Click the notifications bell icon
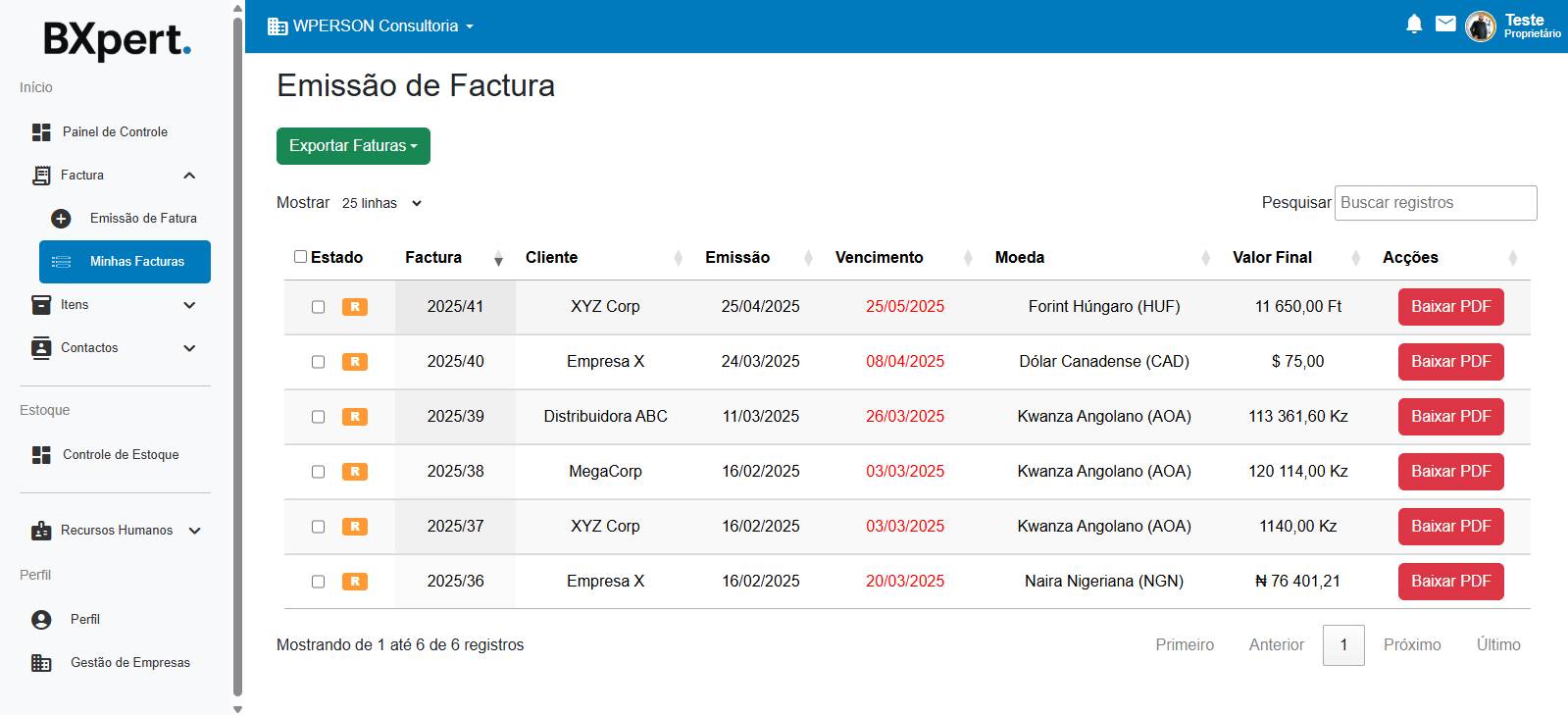Viewport: 1568px width, 715px height. click(1413, 25)
